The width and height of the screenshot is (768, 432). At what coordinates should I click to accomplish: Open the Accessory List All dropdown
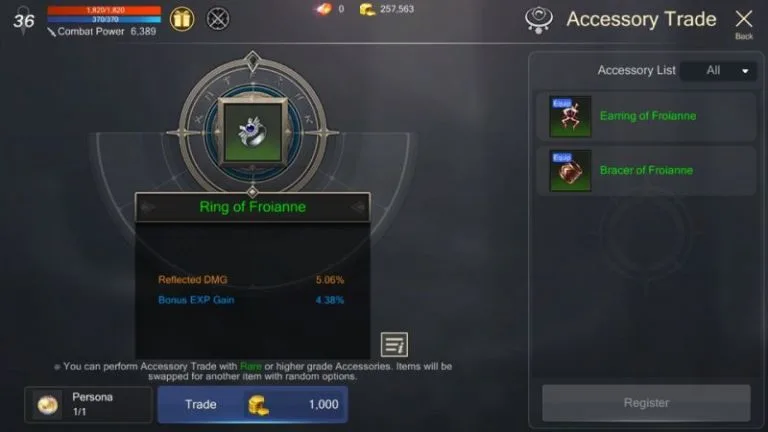tap(718, 71)
